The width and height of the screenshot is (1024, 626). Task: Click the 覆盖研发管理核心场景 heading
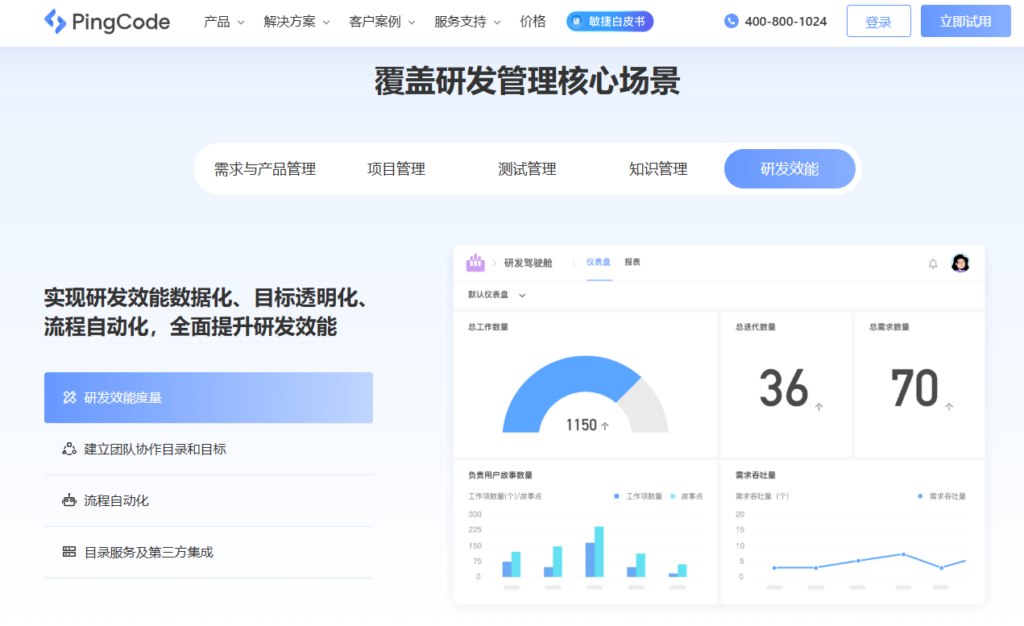(x=527, y=82)
